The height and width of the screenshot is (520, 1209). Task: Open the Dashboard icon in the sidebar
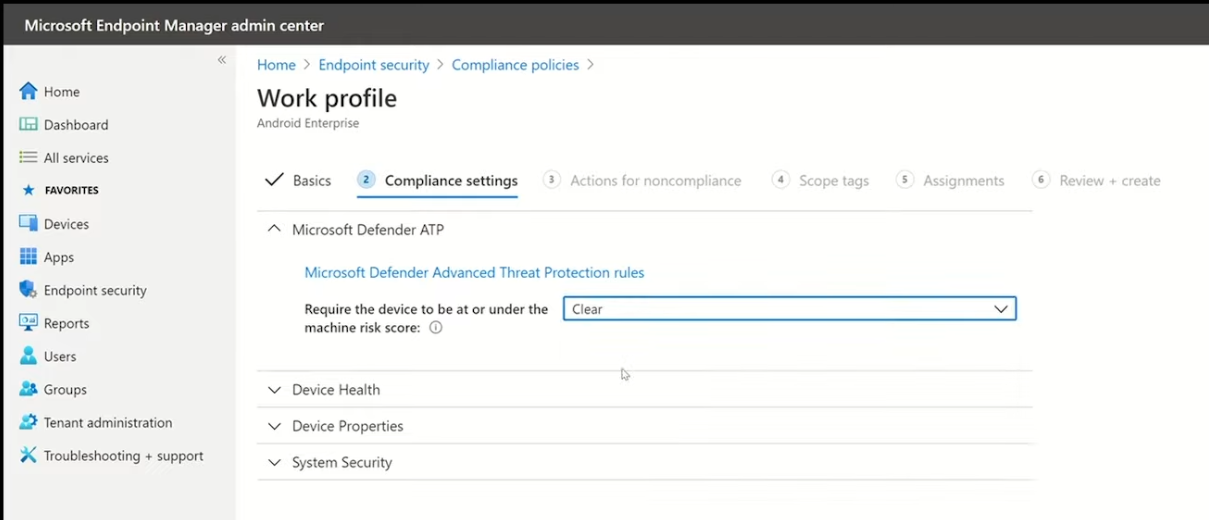(28, 125)
